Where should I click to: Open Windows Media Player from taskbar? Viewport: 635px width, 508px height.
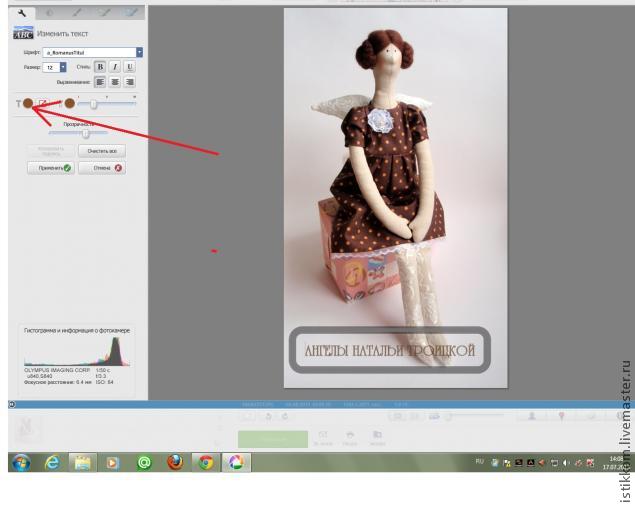[x=113, y=462]
